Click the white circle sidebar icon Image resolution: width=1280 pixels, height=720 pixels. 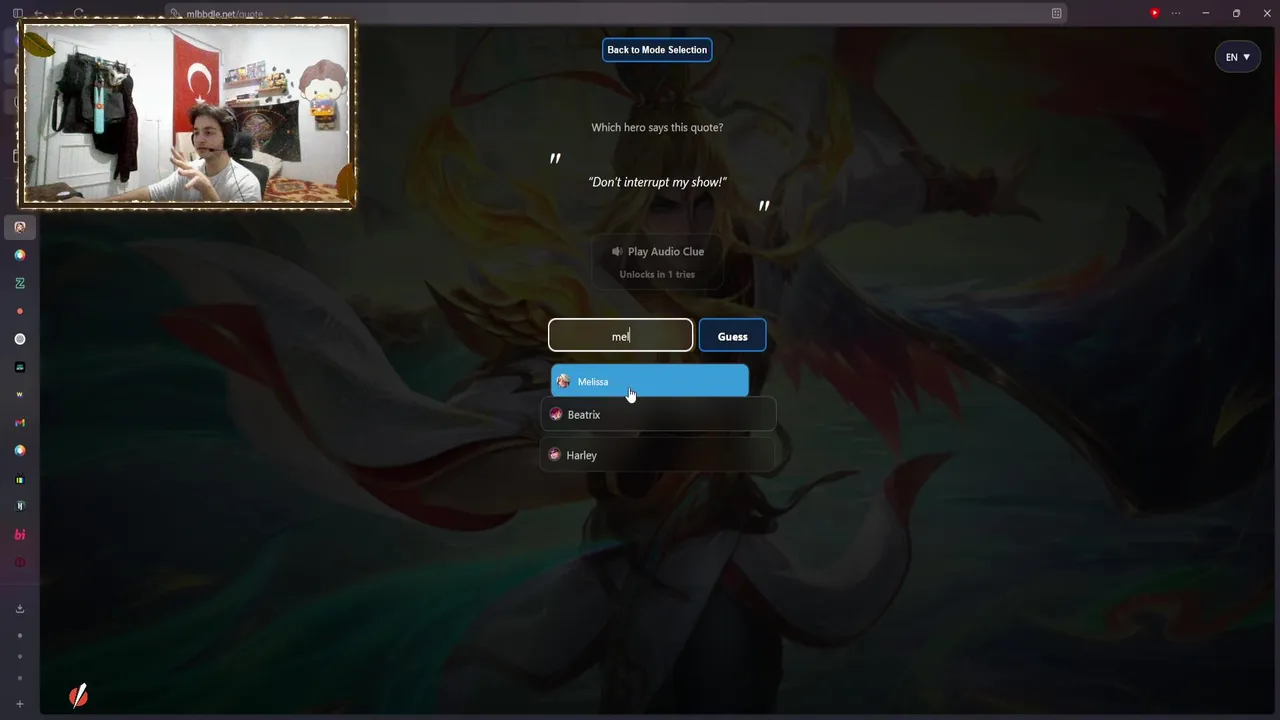click(20, 339)
